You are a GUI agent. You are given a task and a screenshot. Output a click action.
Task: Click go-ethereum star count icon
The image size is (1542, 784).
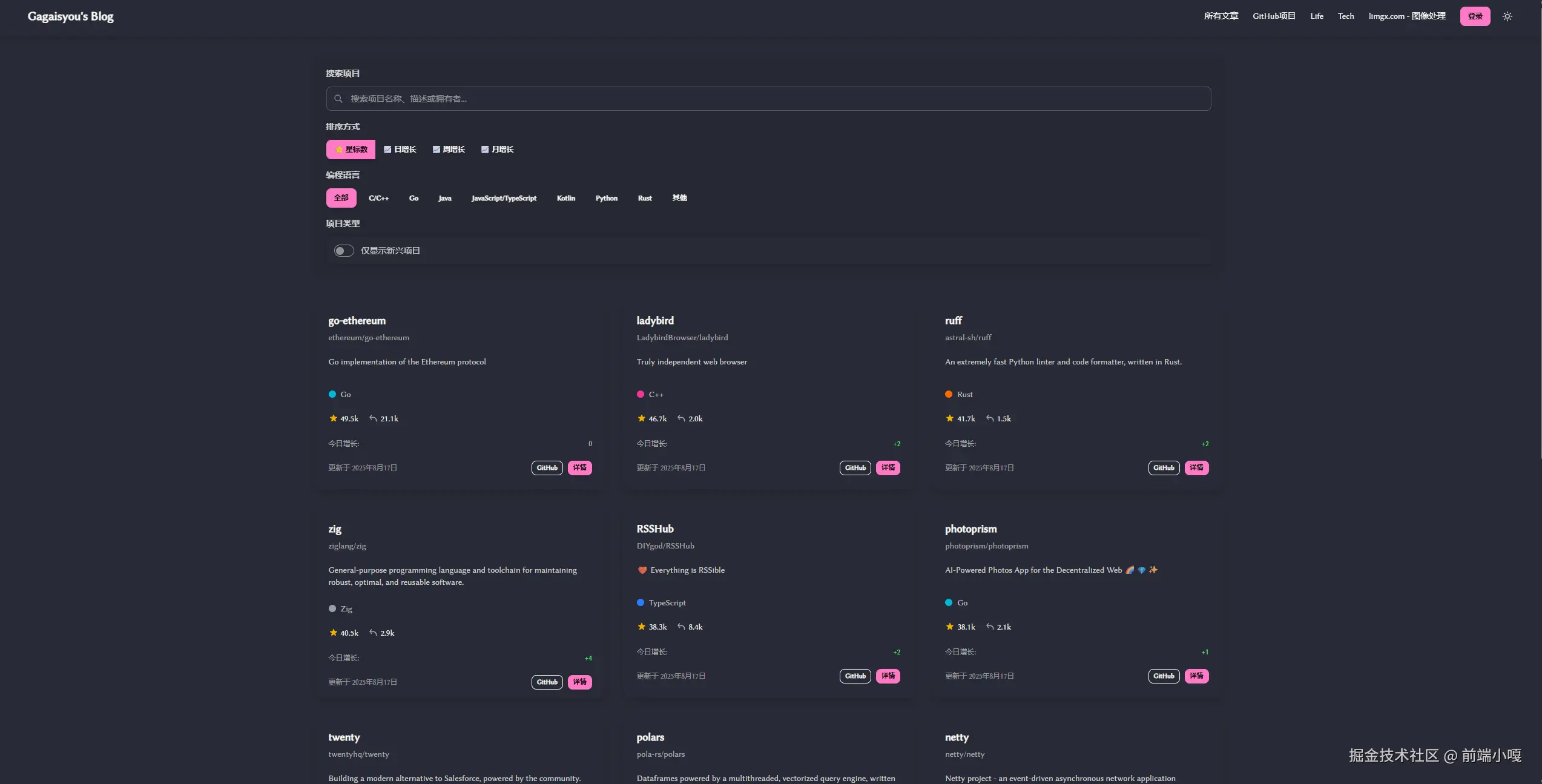[x=333, y=418]
